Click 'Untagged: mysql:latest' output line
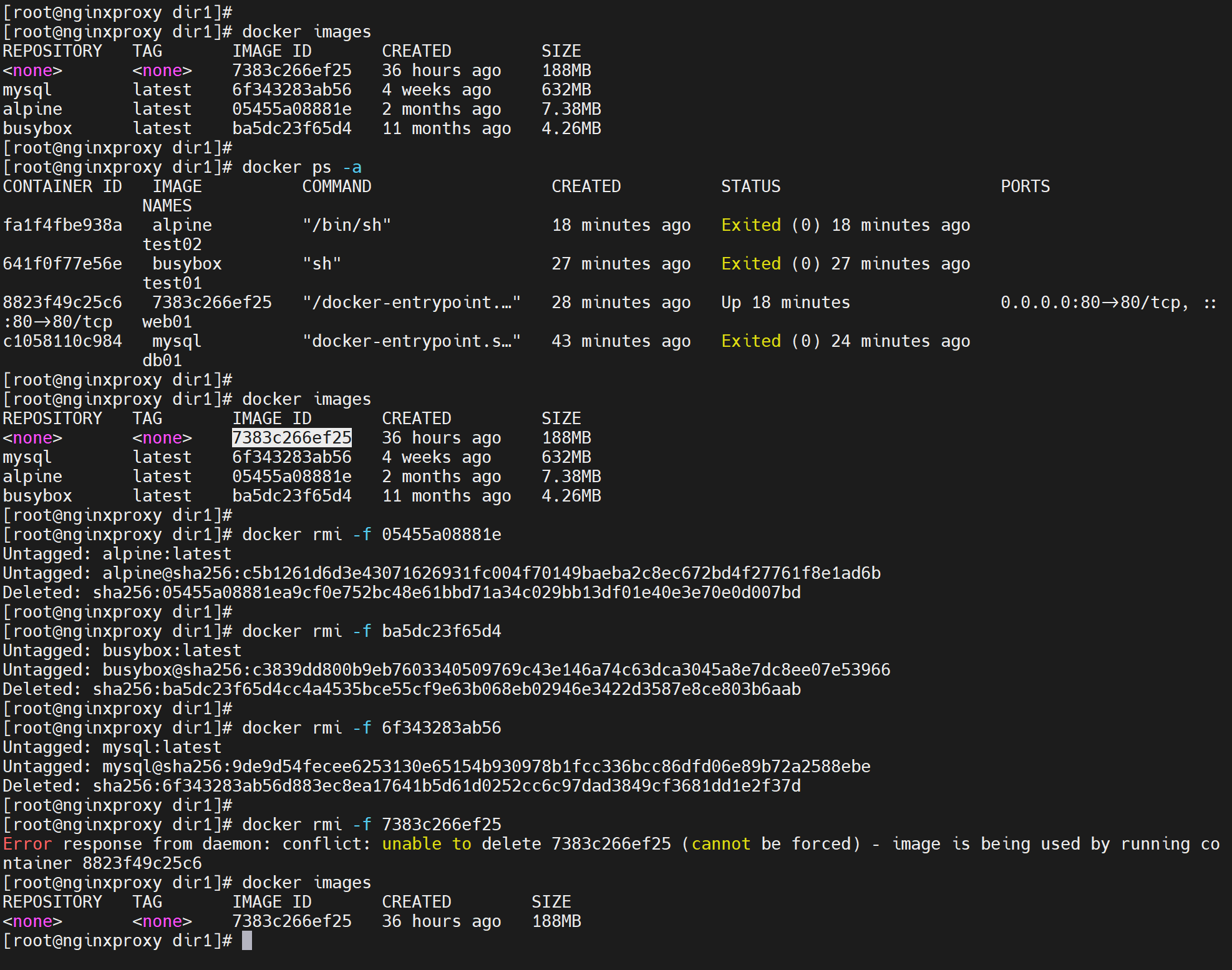1232x970 pixels. (112, 747)
